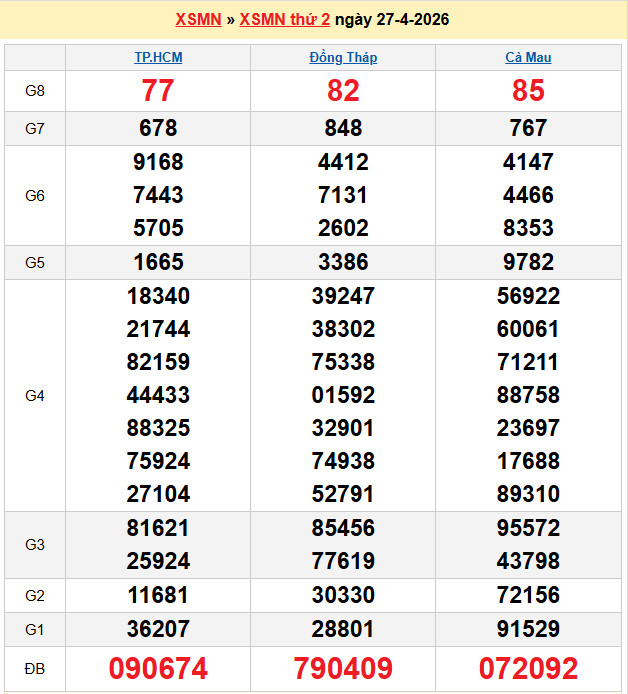
Task: Select G5 result 9782 for Cà Mau
Action: coord(528,263)
